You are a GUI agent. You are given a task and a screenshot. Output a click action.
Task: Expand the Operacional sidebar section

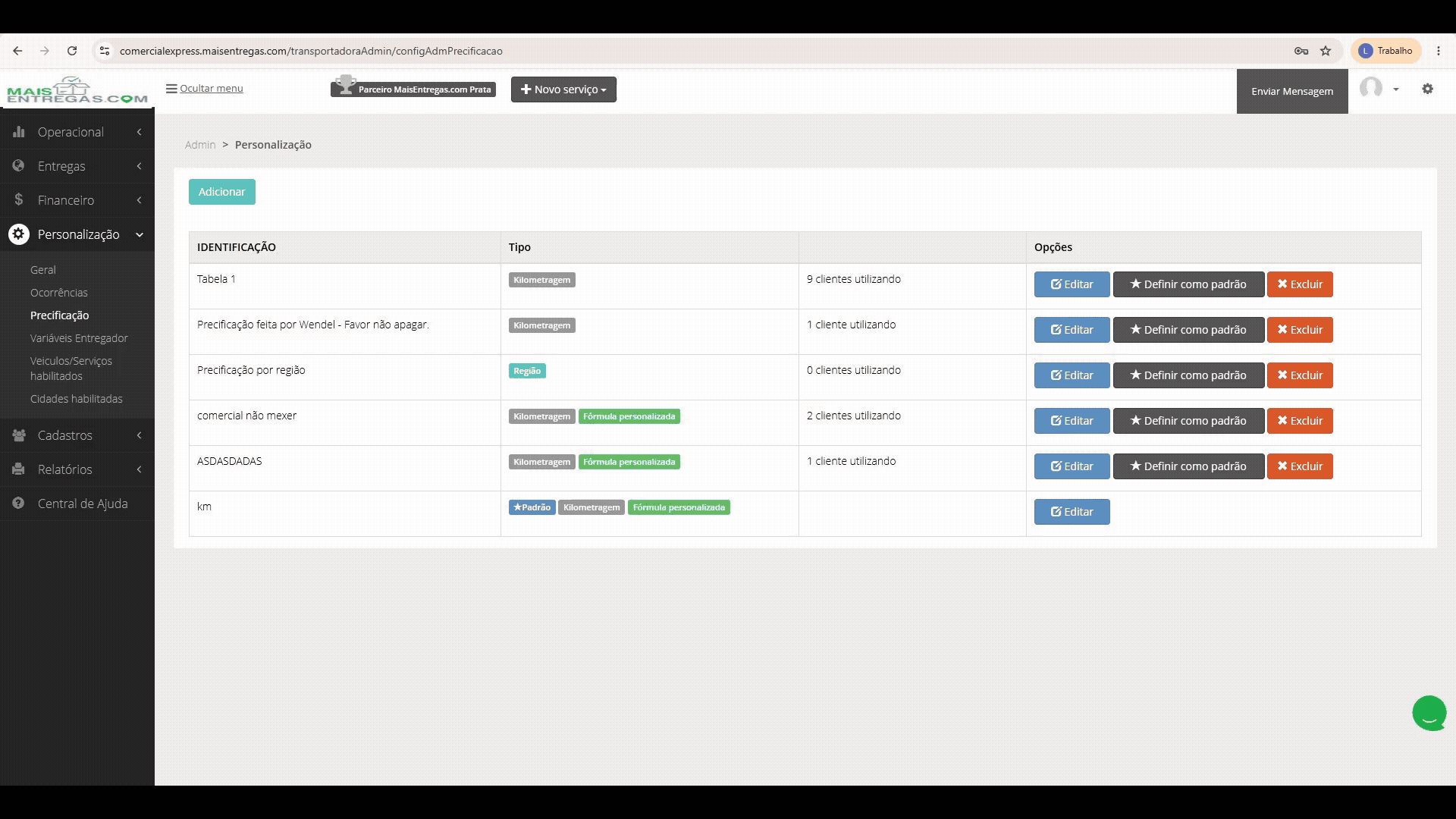pyautogui.click(x=77, y=132)
